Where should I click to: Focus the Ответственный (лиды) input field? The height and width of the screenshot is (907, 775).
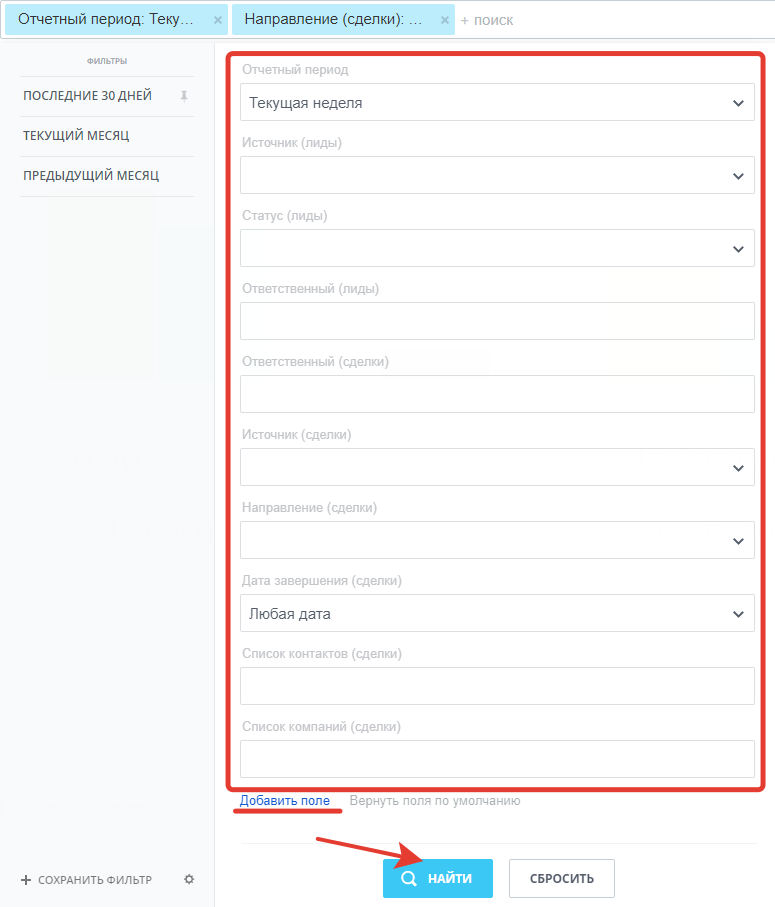[497, 321]
